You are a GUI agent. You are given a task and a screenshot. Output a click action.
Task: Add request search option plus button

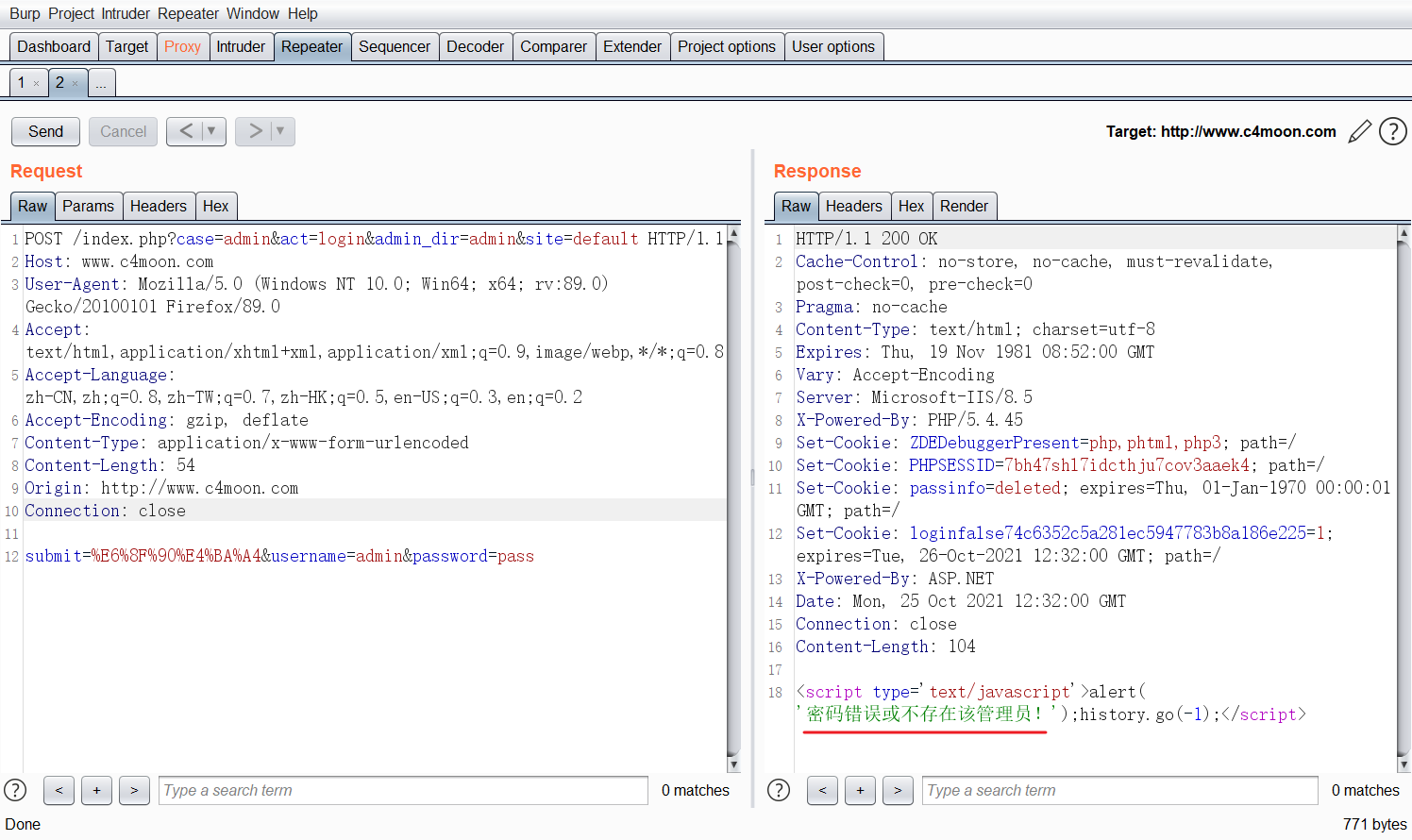pos(96,790)
